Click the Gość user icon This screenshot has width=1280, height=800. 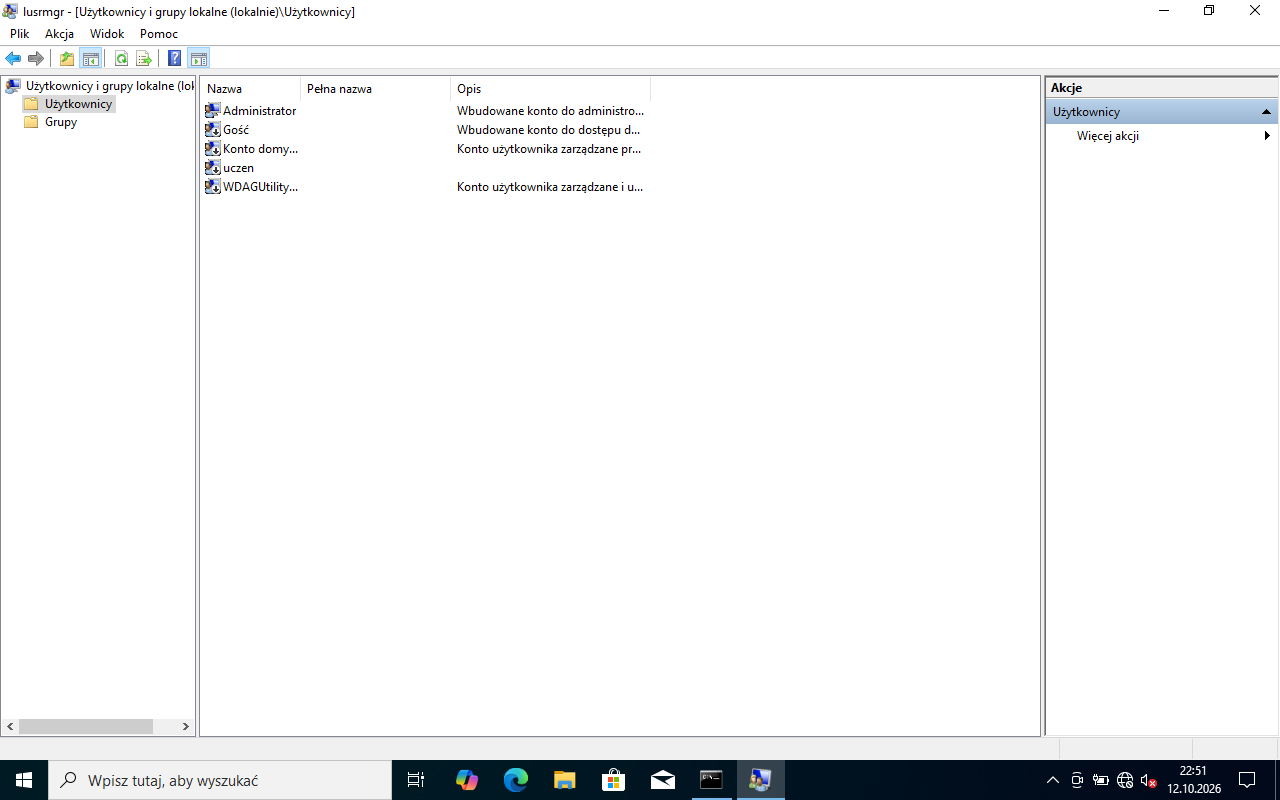(213, 130)
